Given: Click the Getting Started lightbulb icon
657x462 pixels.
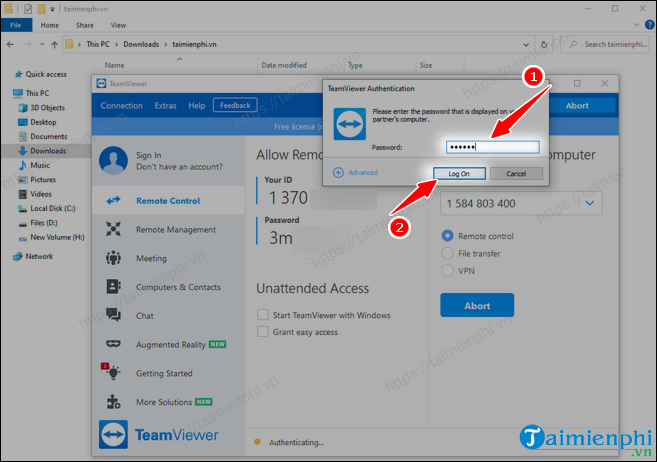Looking at the screenshot, I should 111,371.
